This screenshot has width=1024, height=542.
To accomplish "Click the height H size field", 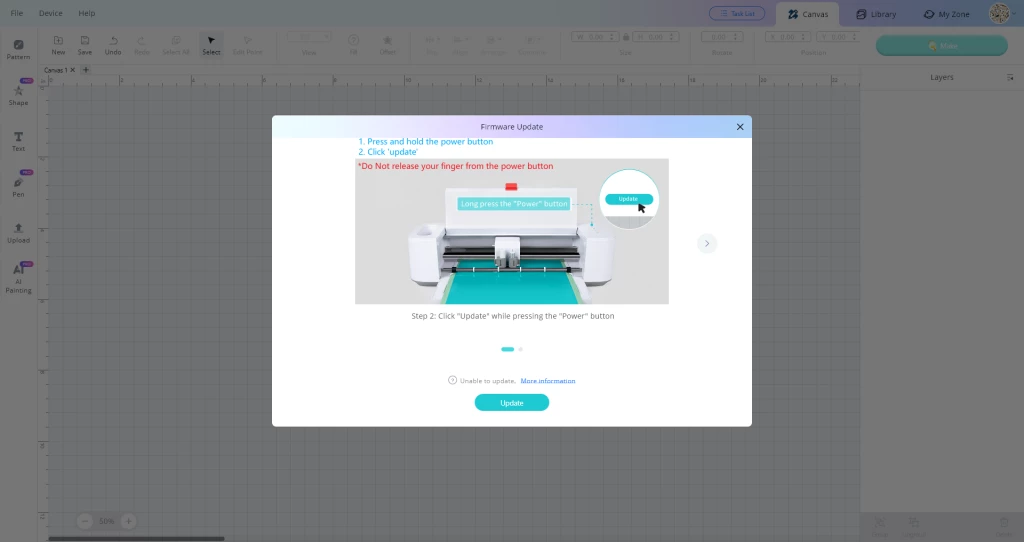I will pos(656,37).
